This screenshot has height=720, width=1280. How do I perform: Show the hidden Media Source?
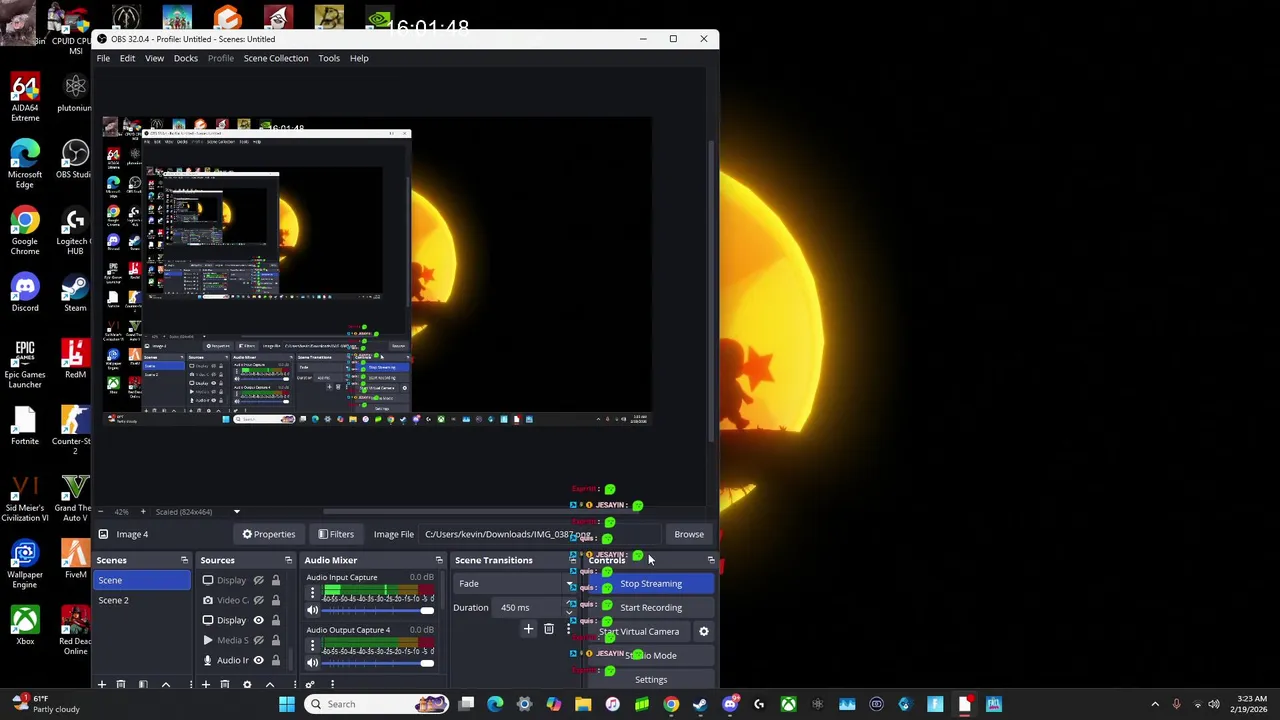[258, 640]
